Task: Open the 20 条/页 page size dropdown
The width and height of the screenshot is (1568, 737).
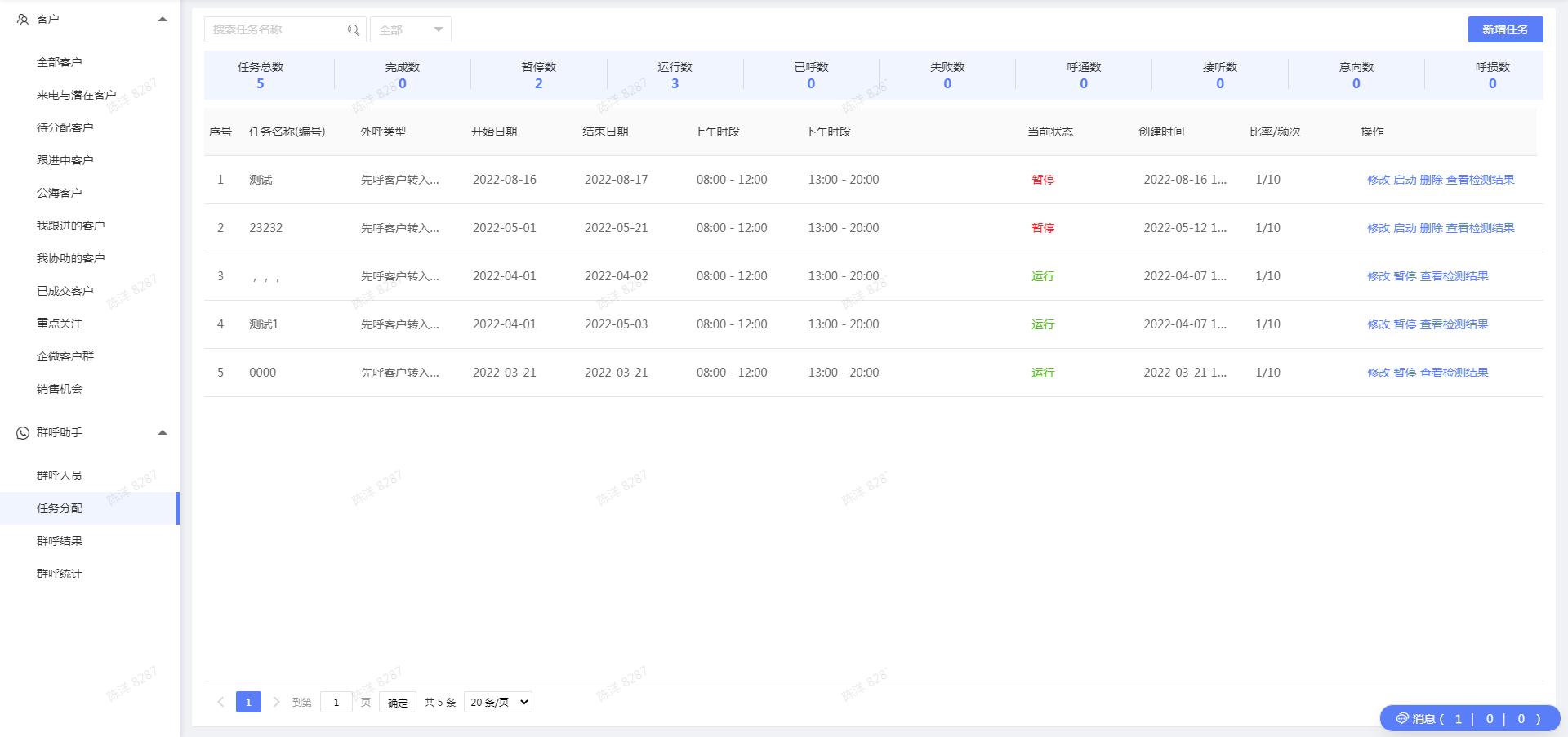Action: 498,702
